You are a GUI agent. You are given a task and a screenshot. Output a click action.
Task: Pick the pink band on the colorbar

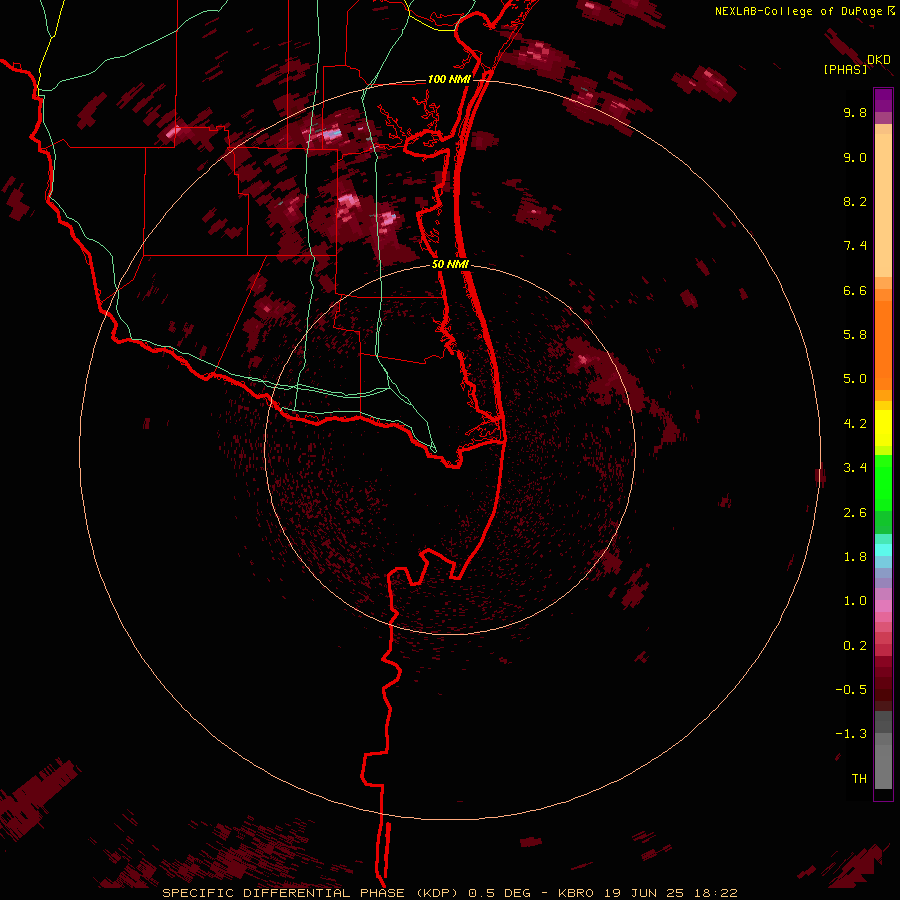[883, 606]
